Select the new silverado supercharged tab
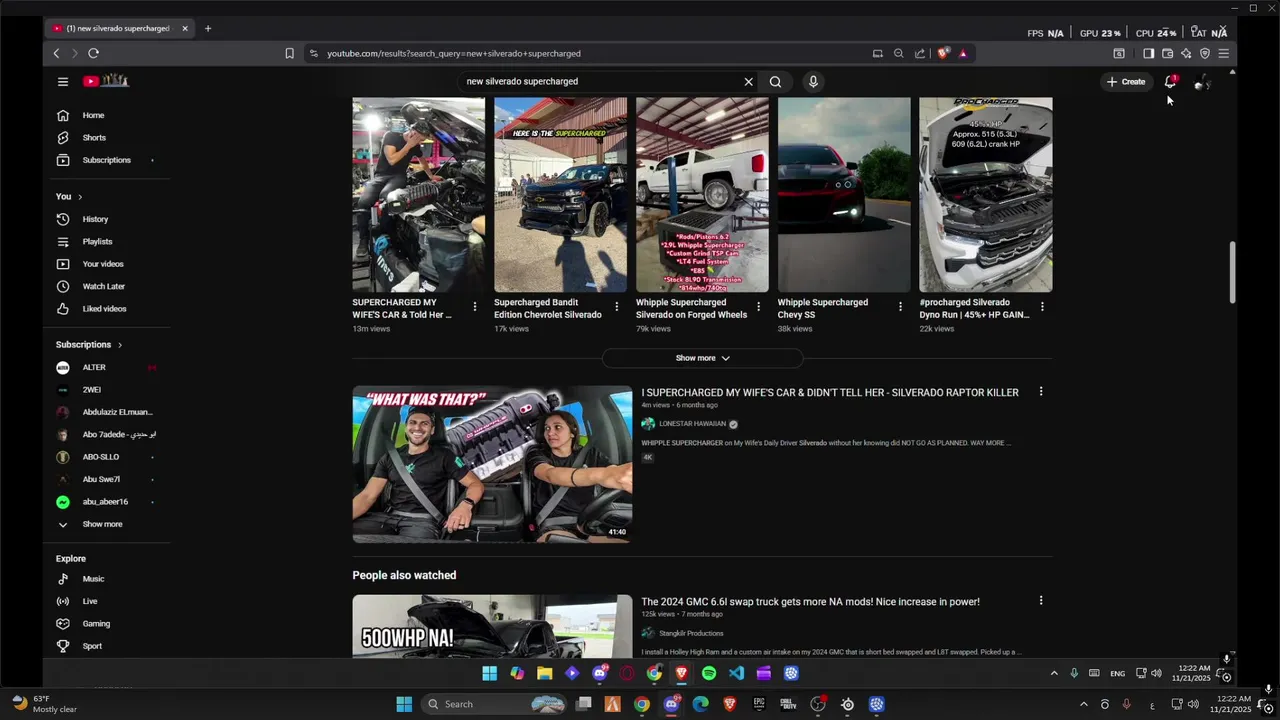1280x720 pixels. coord(118,28)
